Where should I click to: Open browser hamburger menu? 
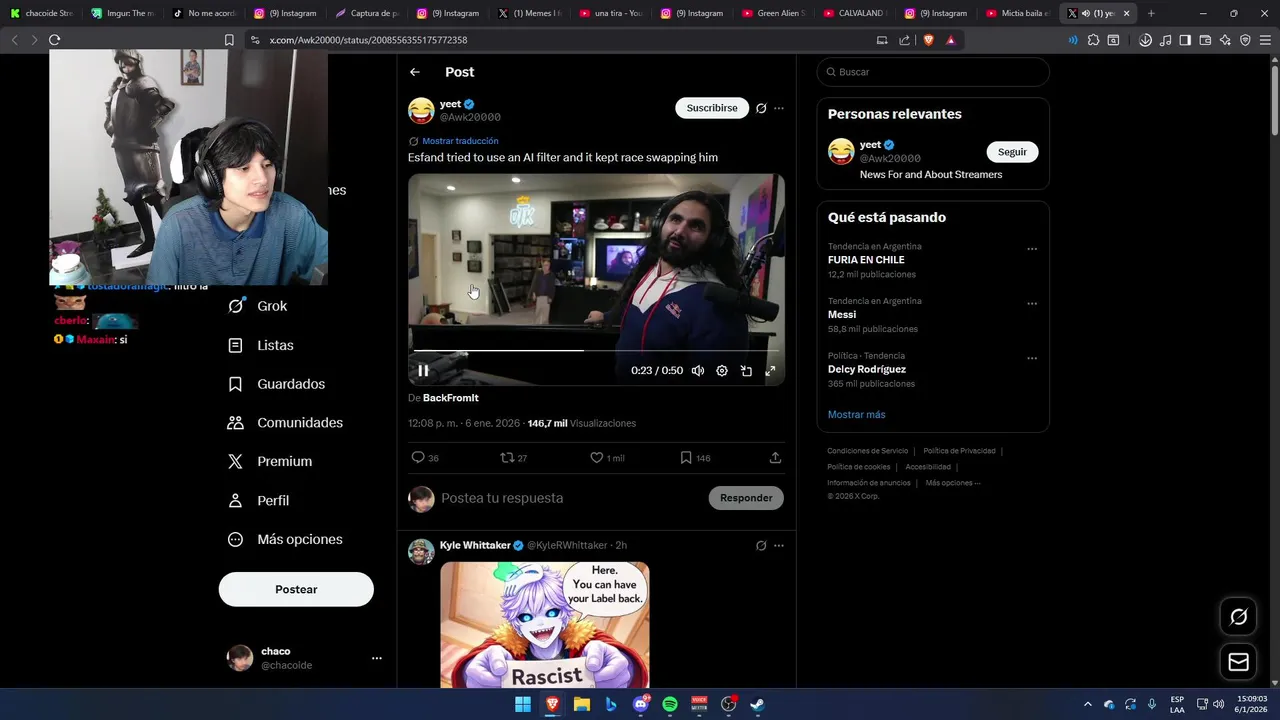click(x=1265, y=40)
